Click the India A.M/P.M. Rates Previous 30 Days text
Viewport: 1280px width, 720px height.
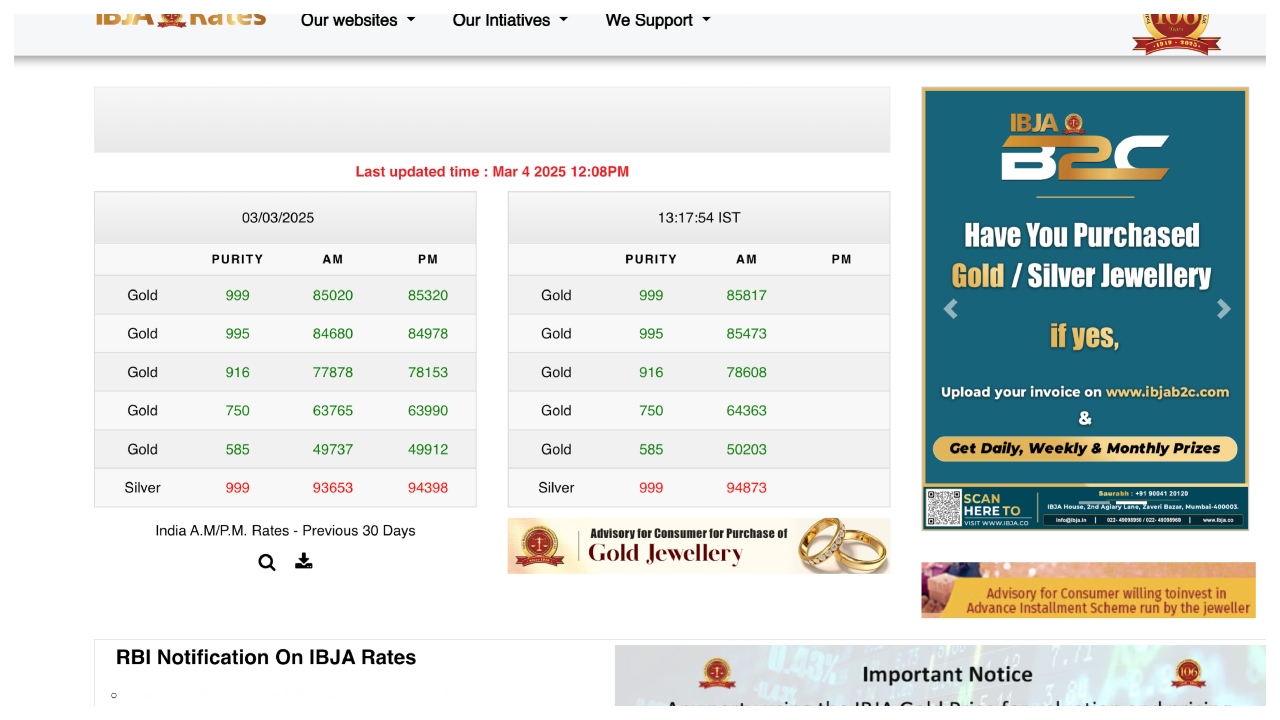click(x=285, y=531)
